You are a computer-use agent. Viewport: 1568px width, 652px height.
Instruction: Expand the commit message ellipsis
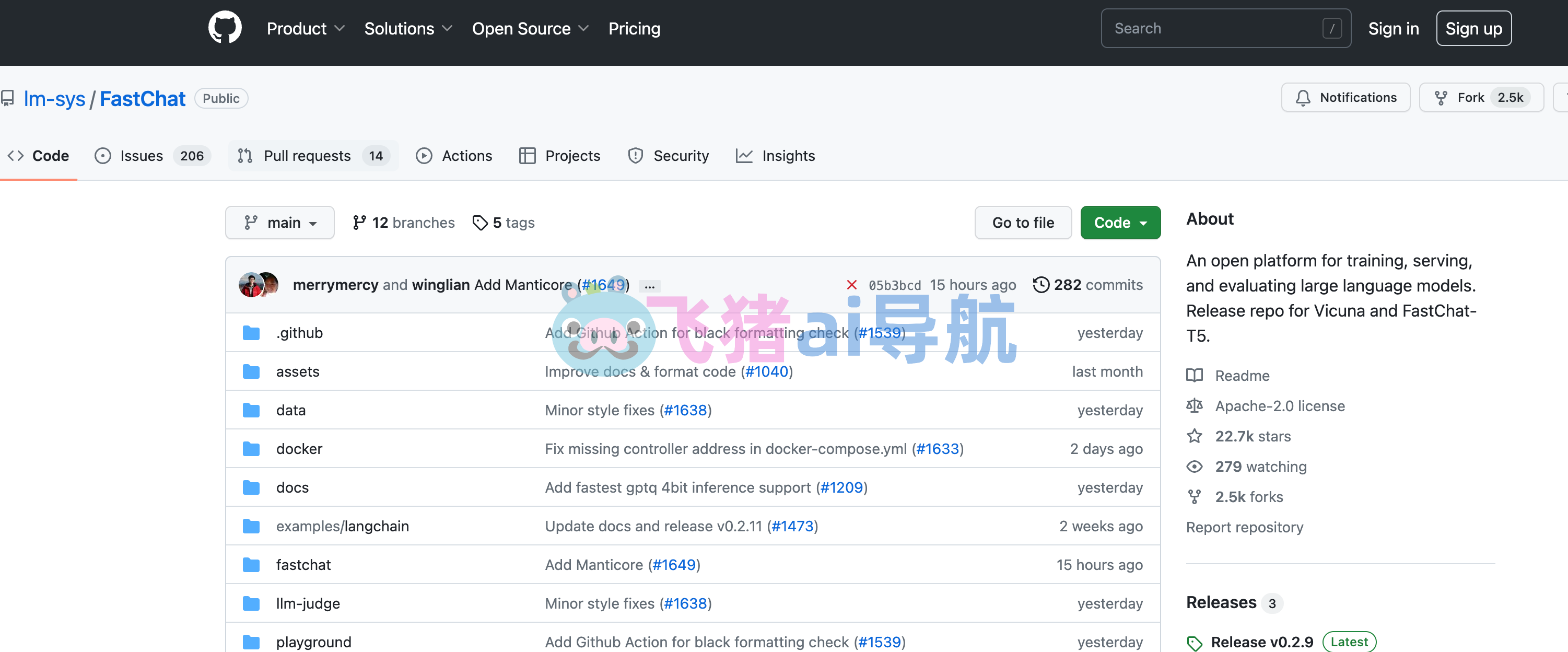(x=649, y=286)
